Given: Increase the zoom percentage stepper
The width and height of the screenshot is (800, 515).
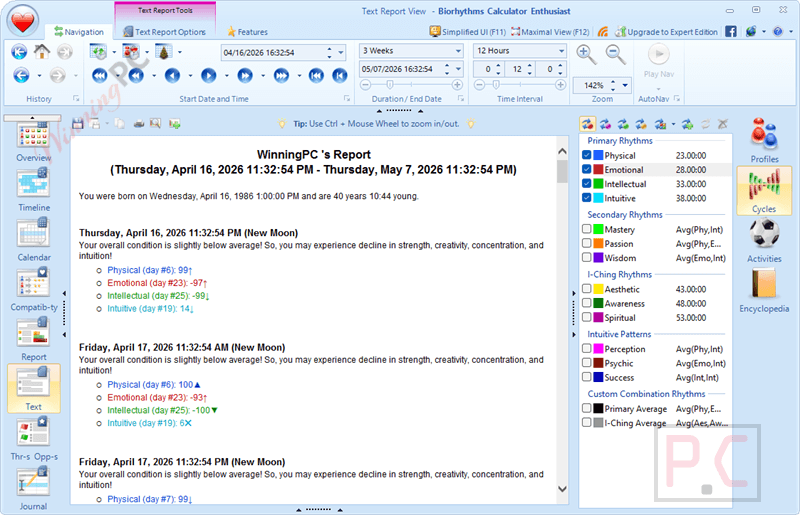Looking at the screenshot, I should tap(613, 82).
